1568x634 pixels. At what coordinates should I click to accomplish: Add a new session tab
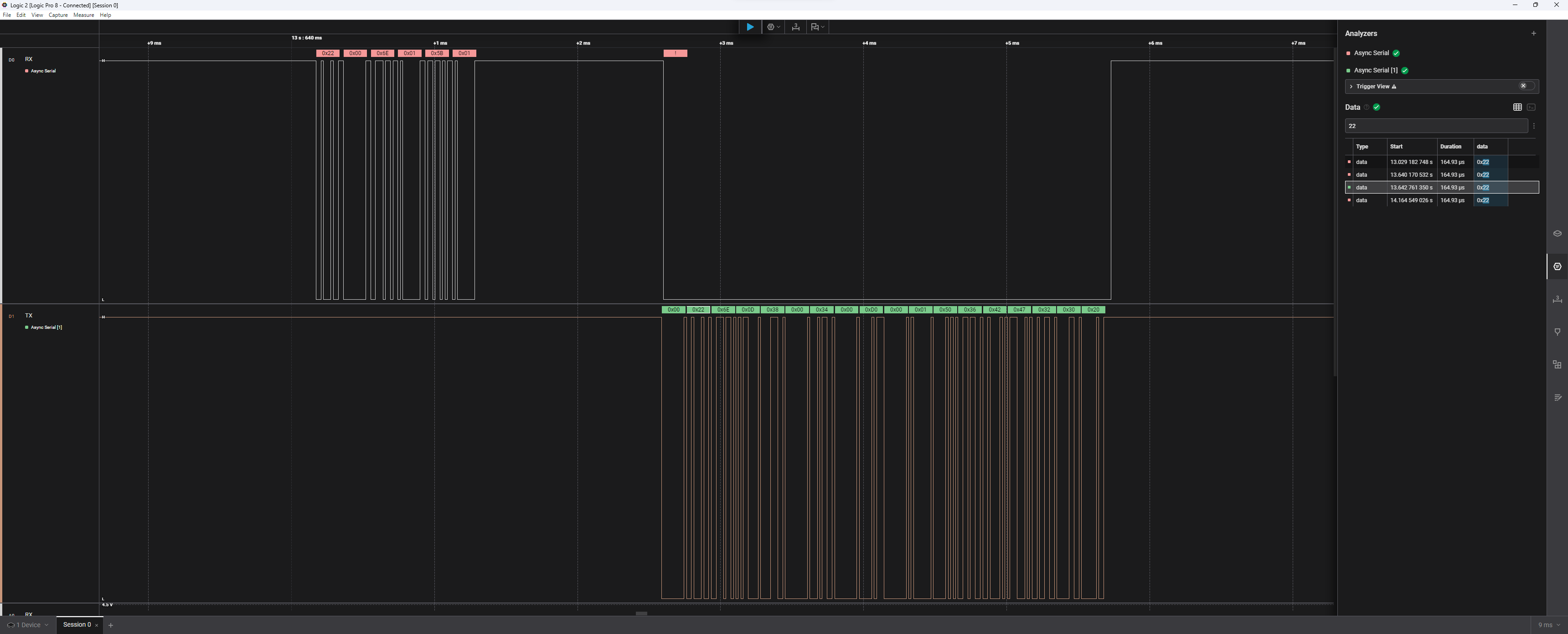pos(111,625)
